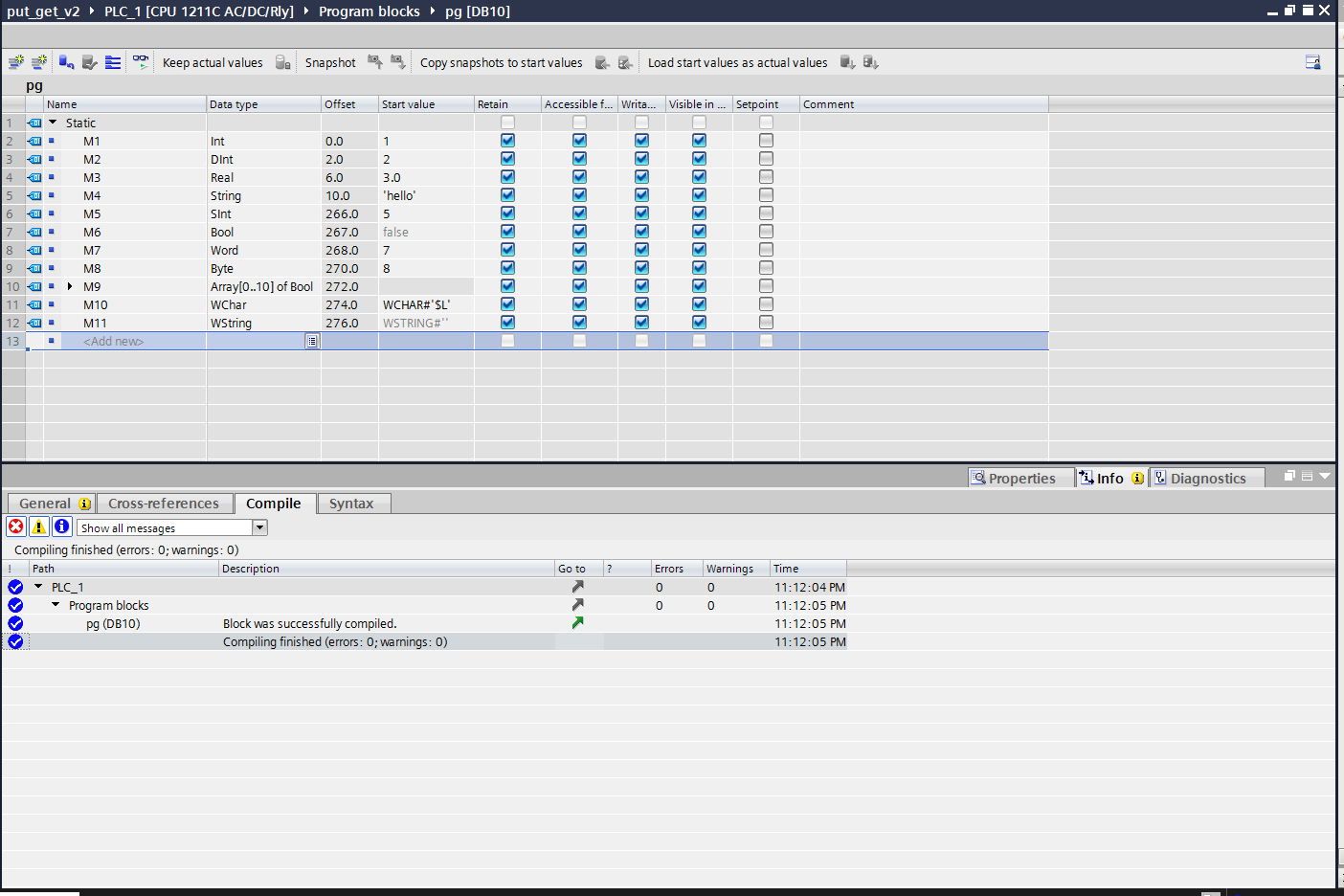Viewport: 1344px width, 896px height.
Task: Uncheck Accessible from HMI for M2
Action: (579, 159)
